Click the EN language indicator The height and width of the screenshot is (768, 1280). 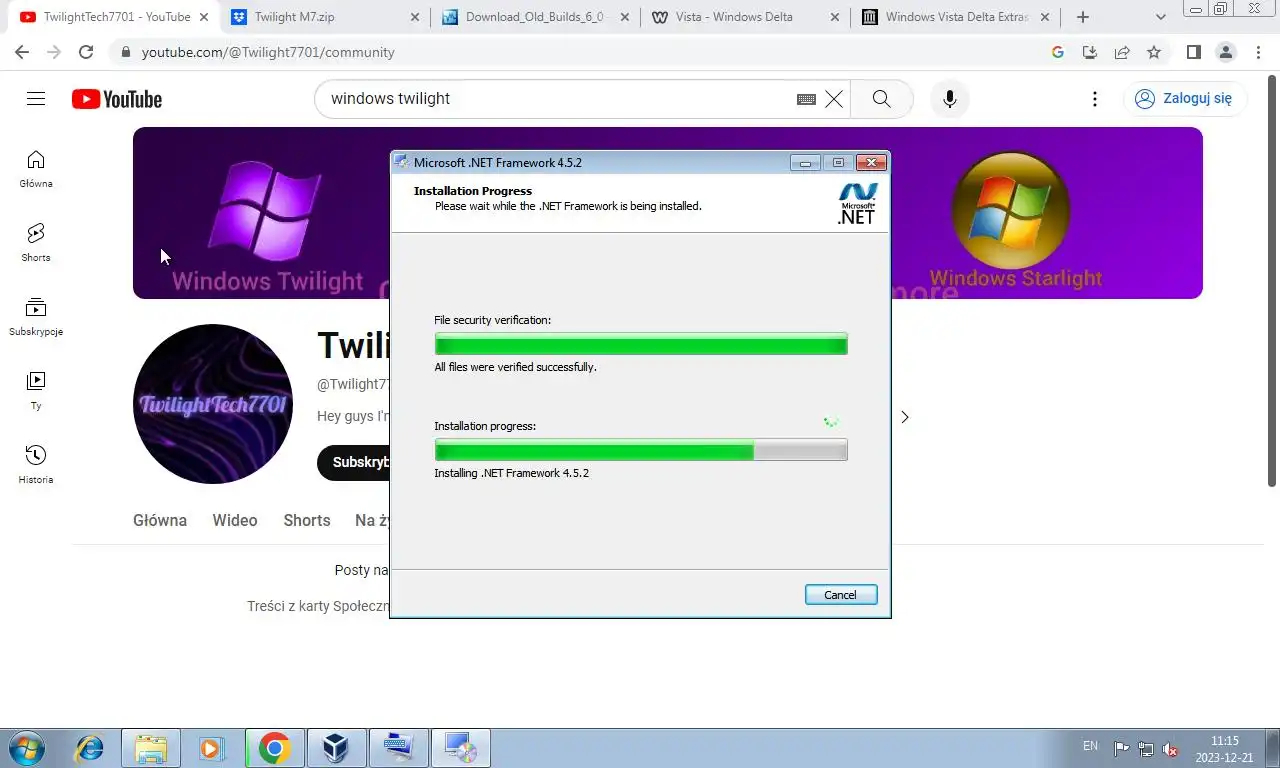point(1090,746)
